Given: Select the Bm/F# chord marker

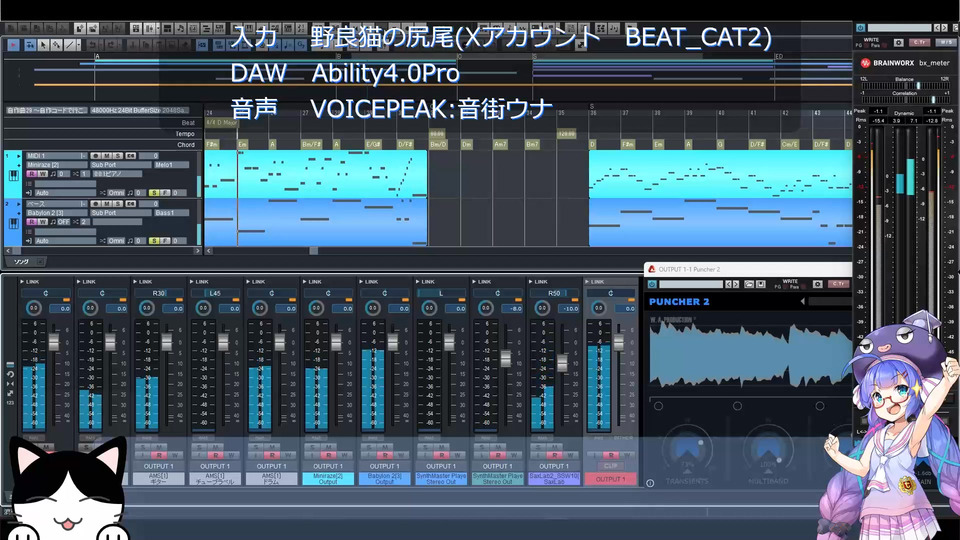Looking at the screenshot, I should coord(311,144).
